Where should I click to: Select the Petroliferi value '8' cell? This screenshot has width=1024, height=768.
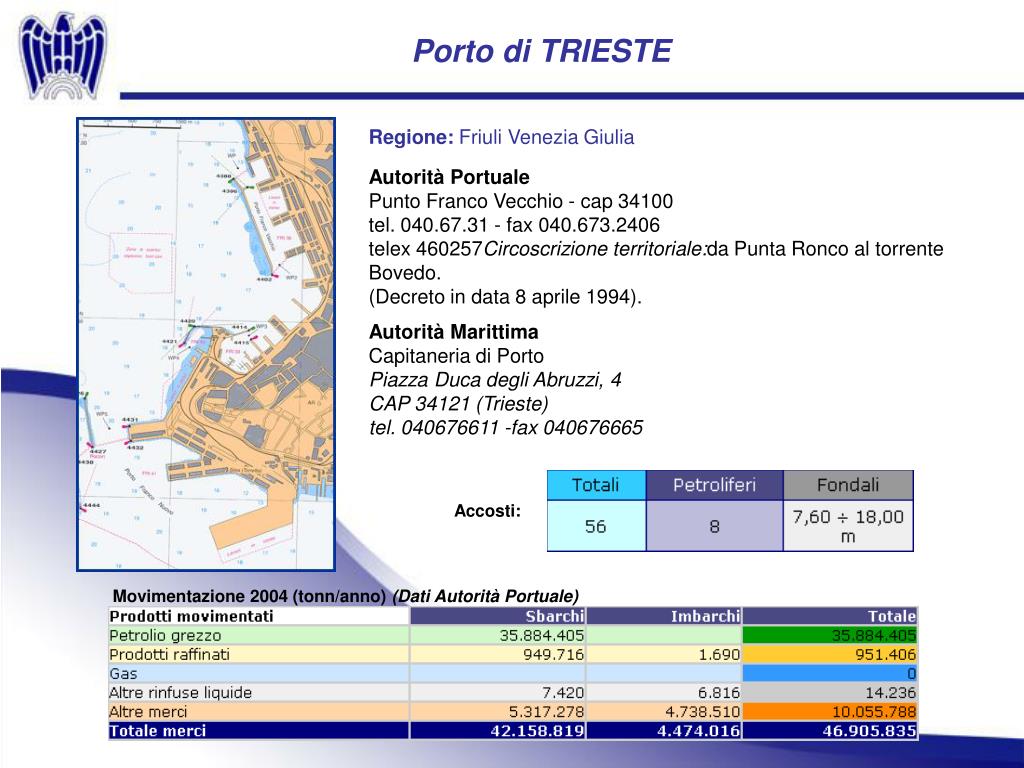[x=714, y=526]
